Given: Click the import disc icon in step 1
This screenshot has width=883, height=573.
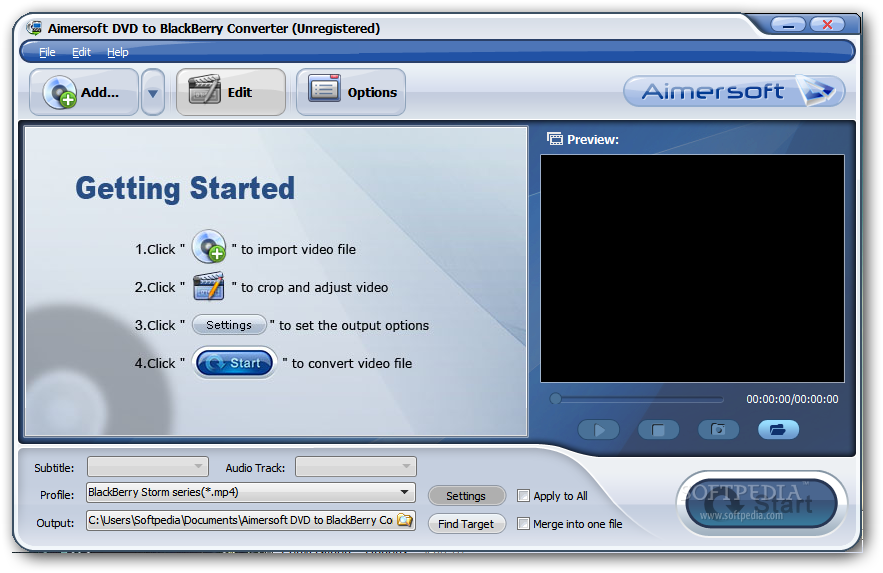Looking at the screenshot, I should point(209,247).
